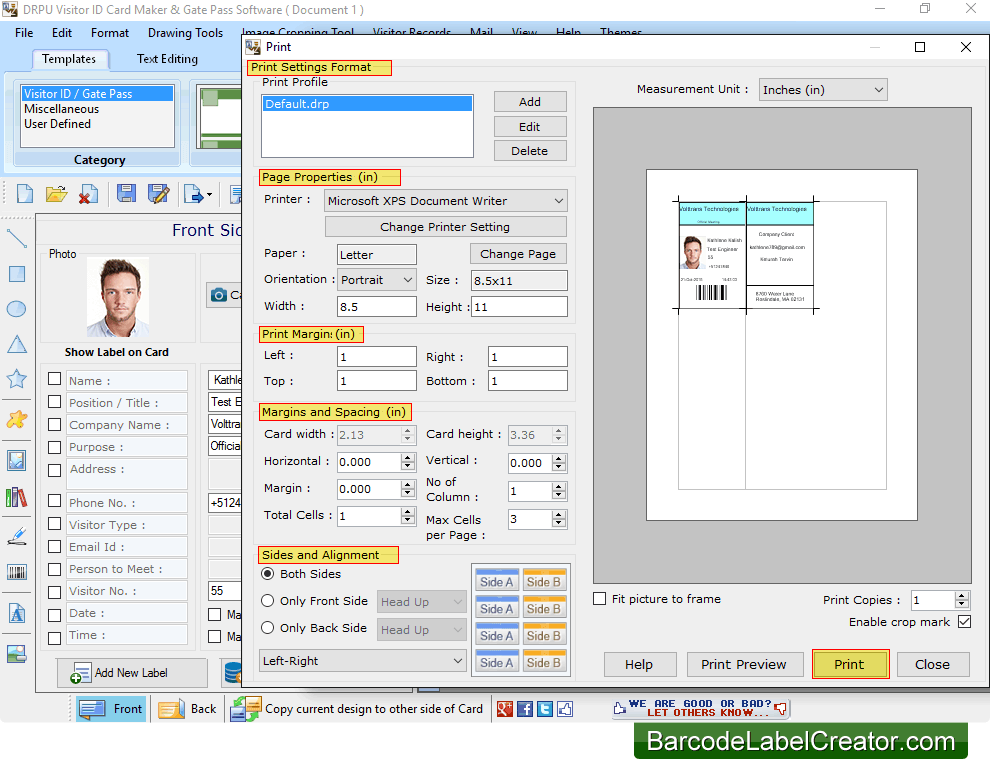This screenshot has height=759, width=990.
Task: Select the Line drawing tool
Action: [16, 239]
